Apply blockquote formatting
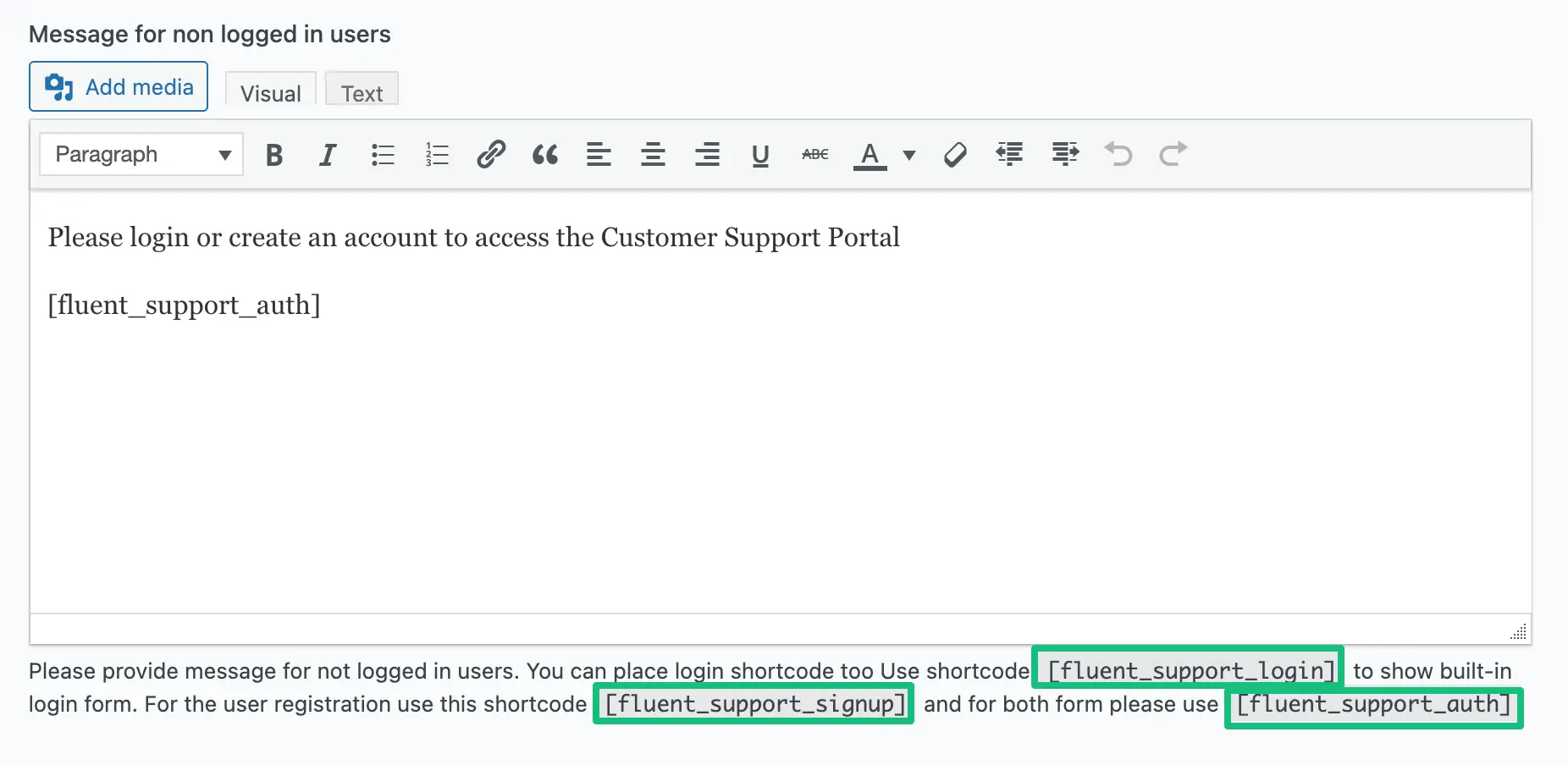 click(545, 155)
